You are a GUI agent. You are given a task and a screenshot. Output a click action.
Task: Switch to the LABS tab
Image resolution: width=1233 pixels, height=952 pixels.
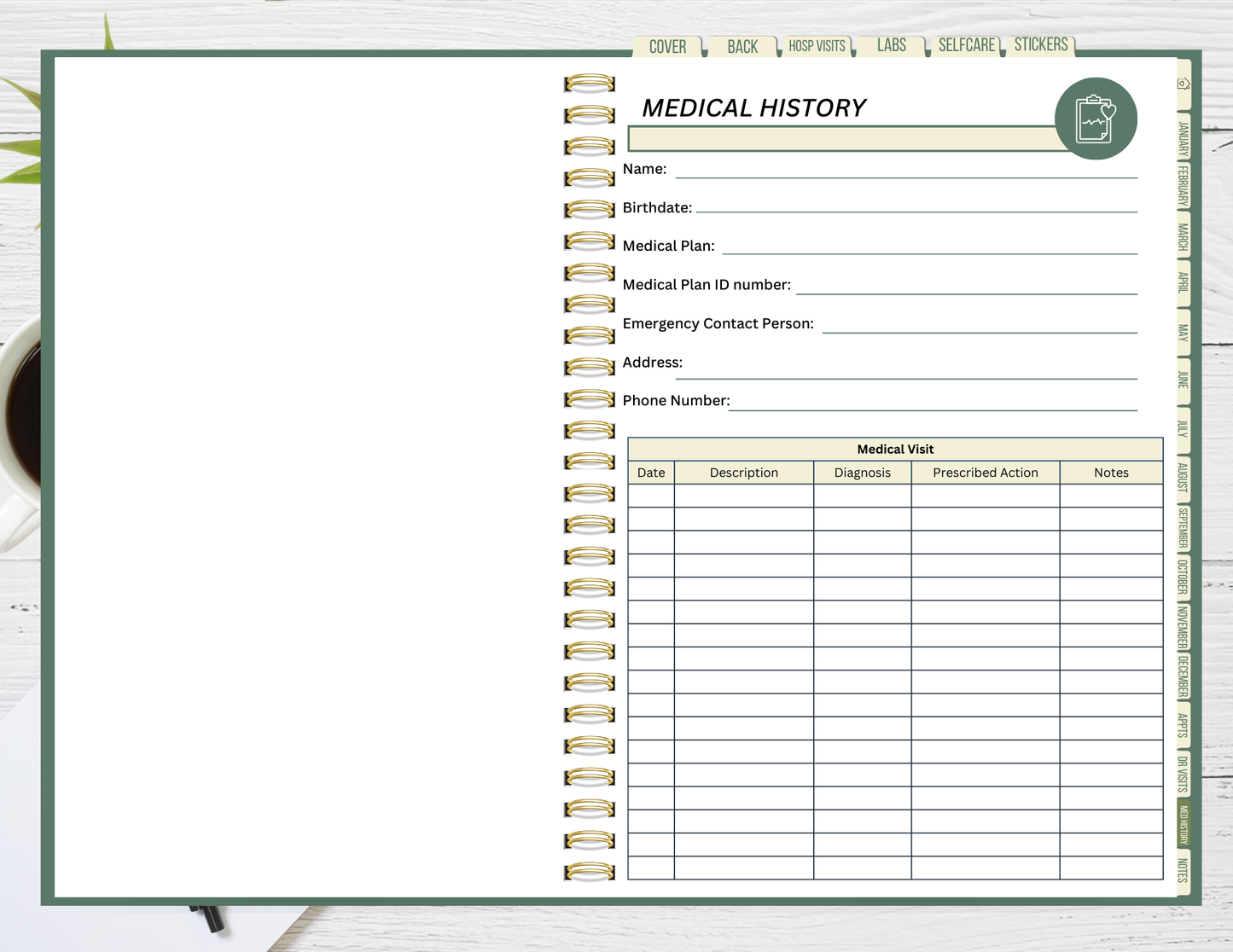coord(892,45)
